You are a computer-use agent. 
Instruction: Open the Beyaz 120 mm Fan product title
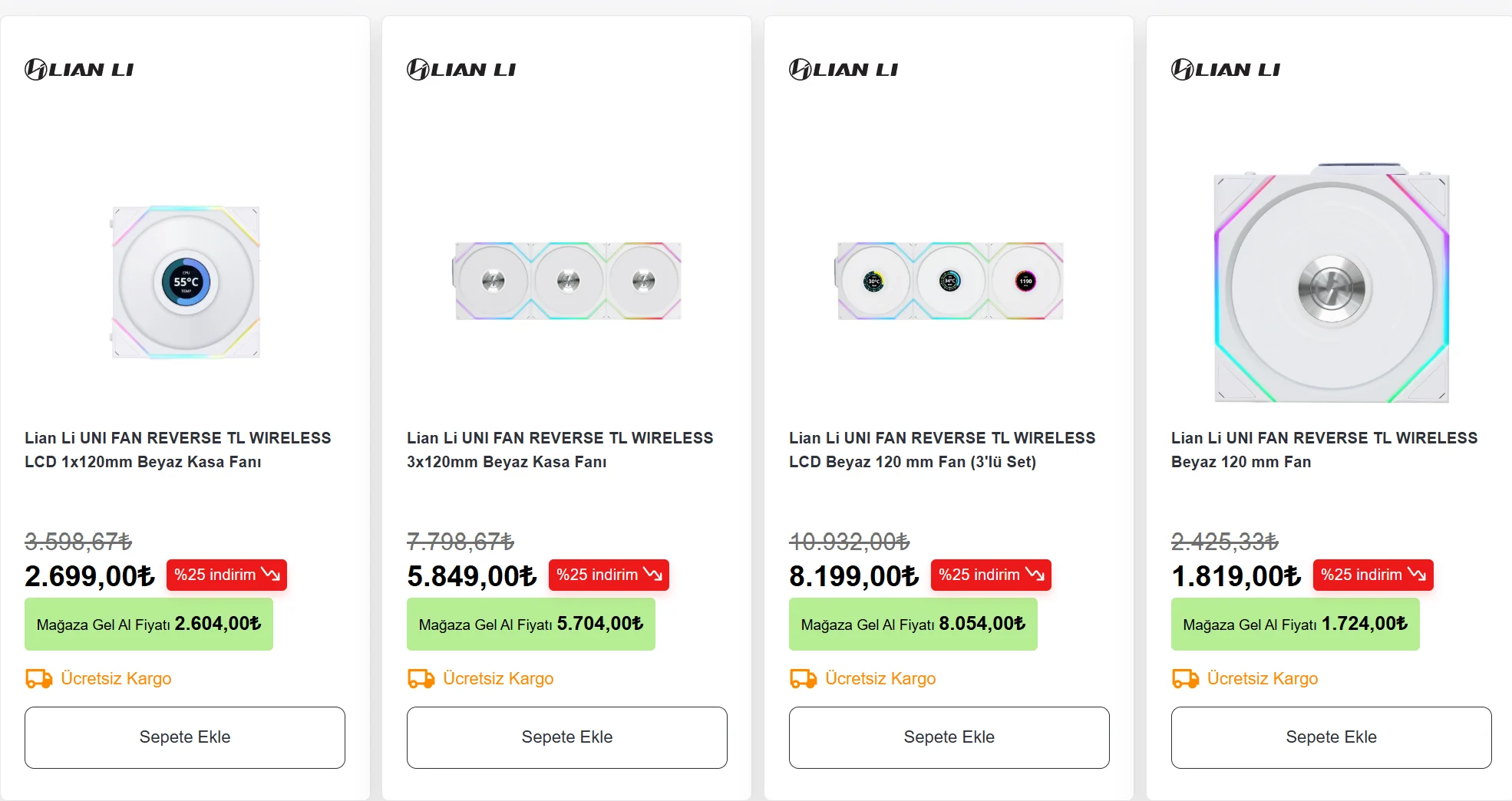[1324, 450]
